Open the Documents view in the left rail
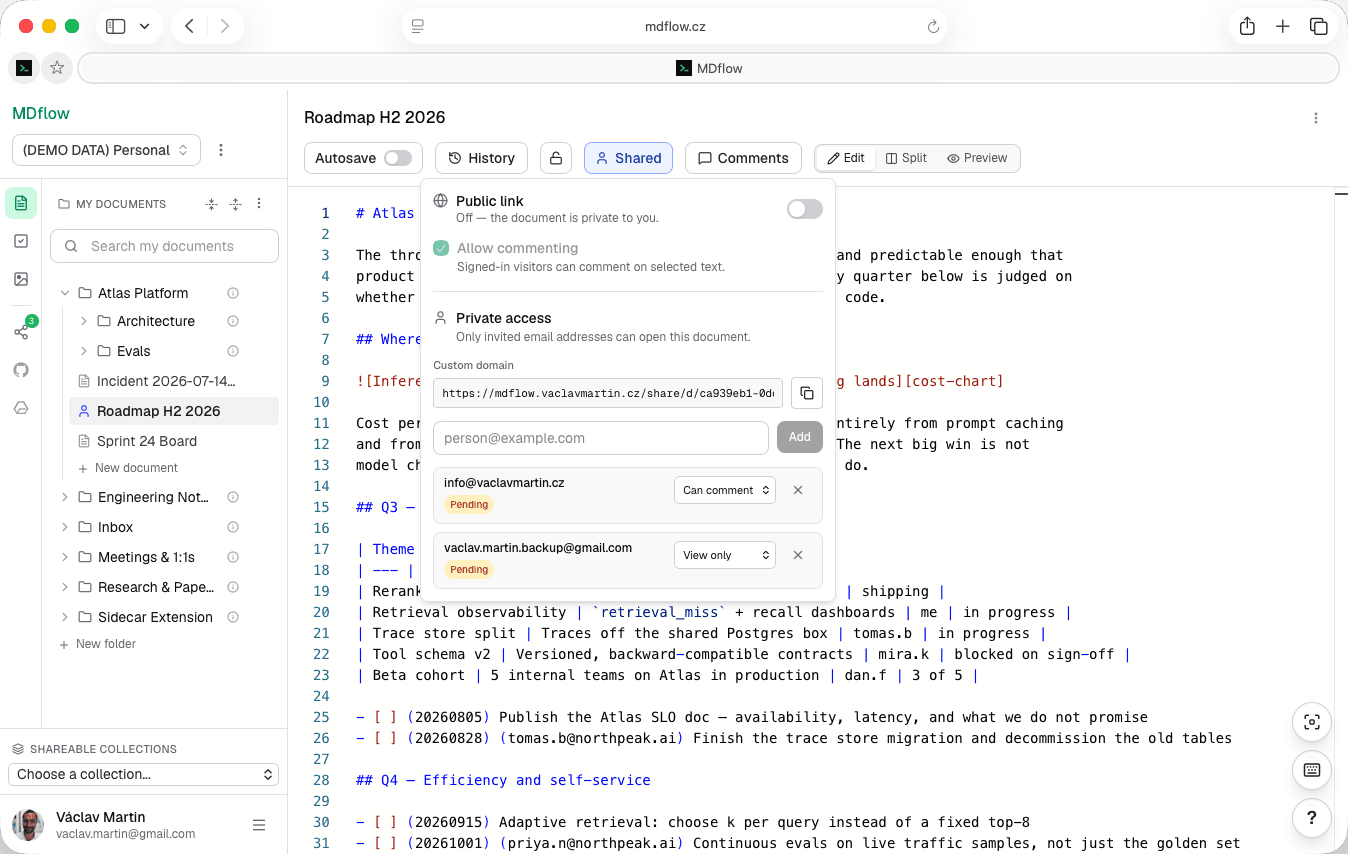Screen dimensions: 1348x854 point(21,203)
